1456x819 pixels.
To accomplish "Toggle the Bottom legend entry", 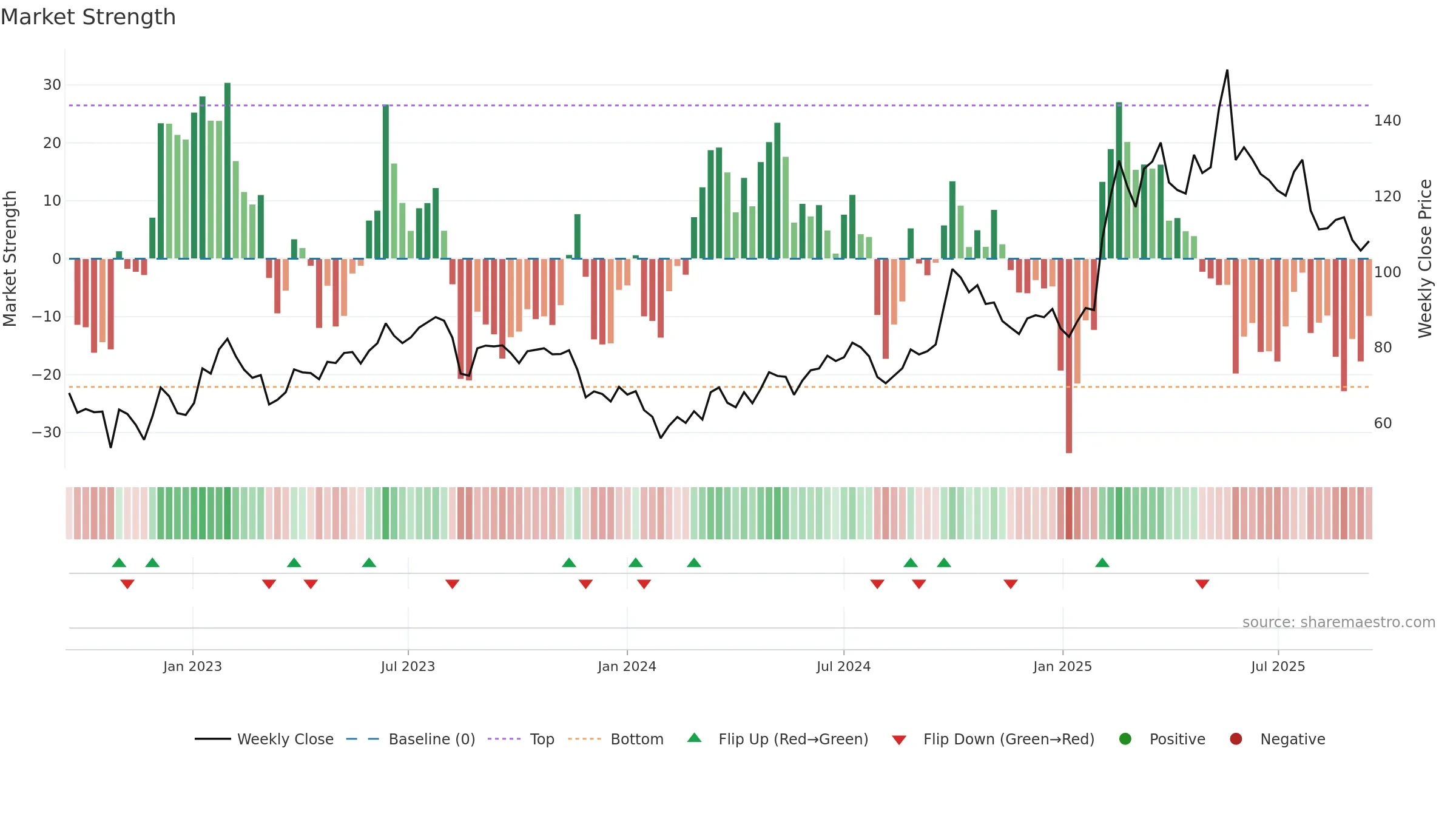I will (x=616, y=739).
